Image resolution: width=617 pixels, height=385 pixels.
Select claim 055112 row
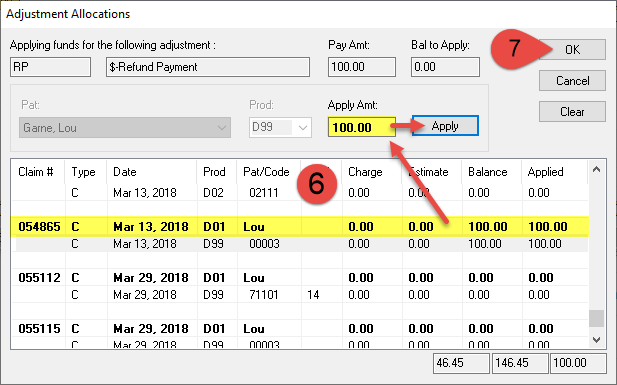coord(299,278)
